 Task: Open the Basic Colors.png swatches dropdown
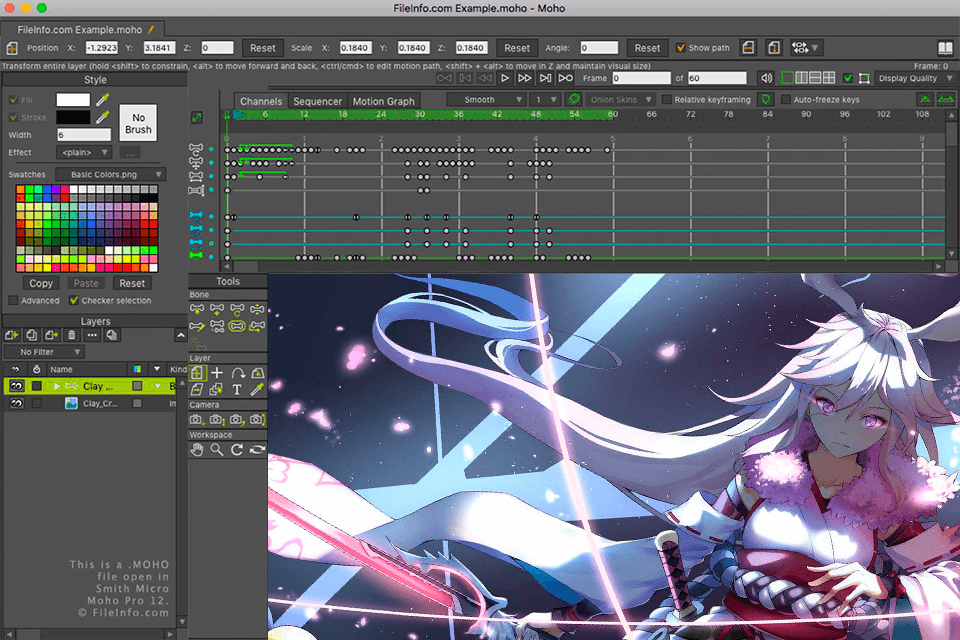(x=110, y=174)
